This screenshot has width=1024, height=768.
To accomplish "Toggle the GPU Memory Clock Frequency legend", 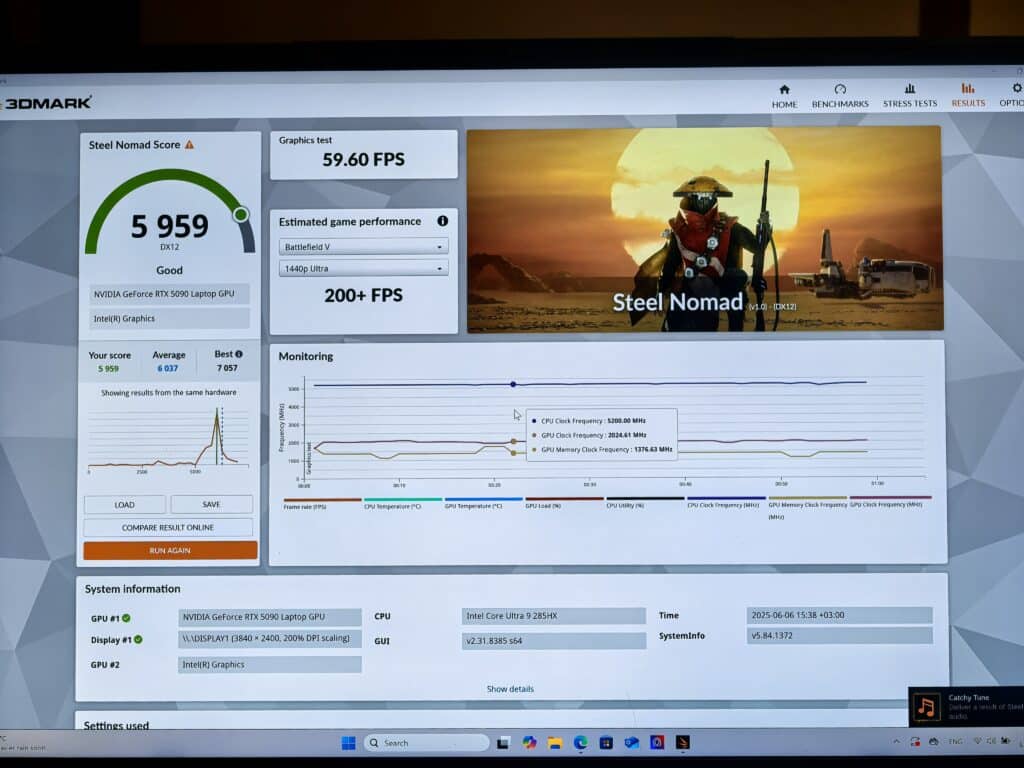I will point(807,507).
